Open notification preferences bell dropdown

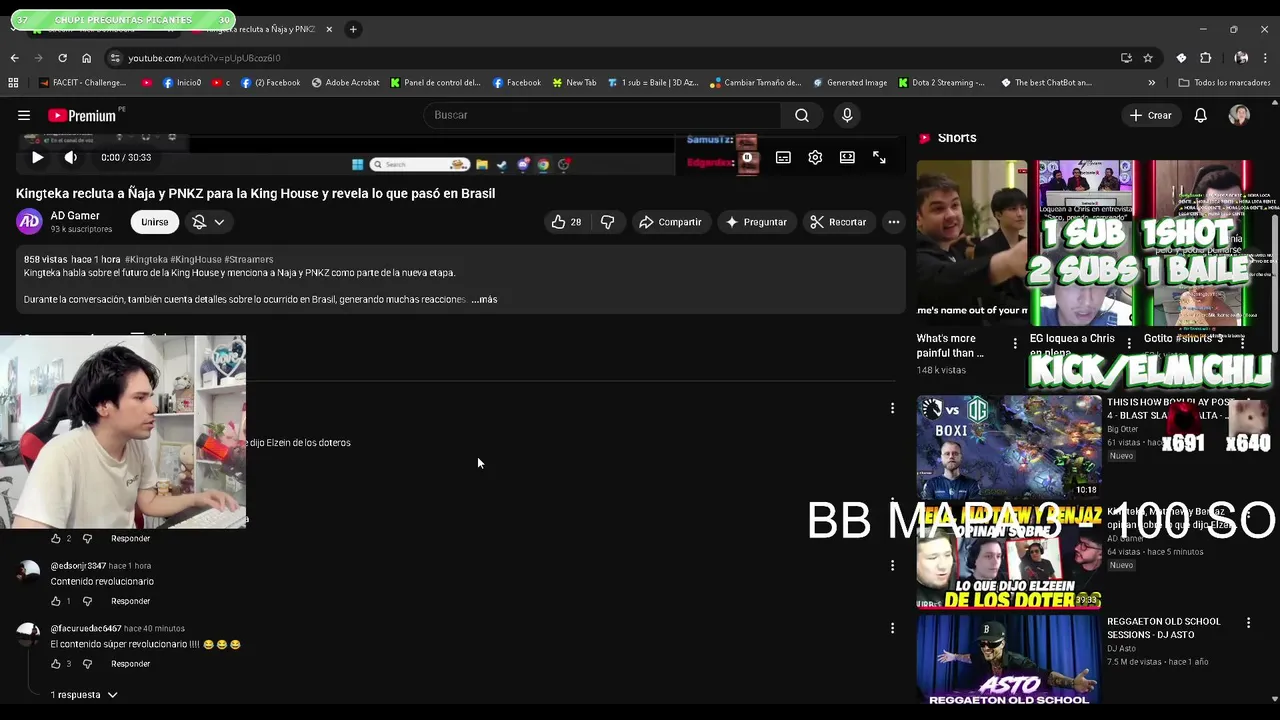point(208,222)
